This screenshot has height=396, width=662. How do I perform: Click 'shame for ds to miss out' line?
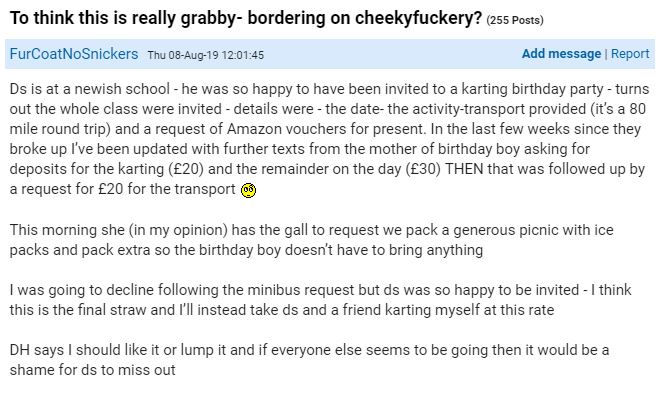click(92, 370)
